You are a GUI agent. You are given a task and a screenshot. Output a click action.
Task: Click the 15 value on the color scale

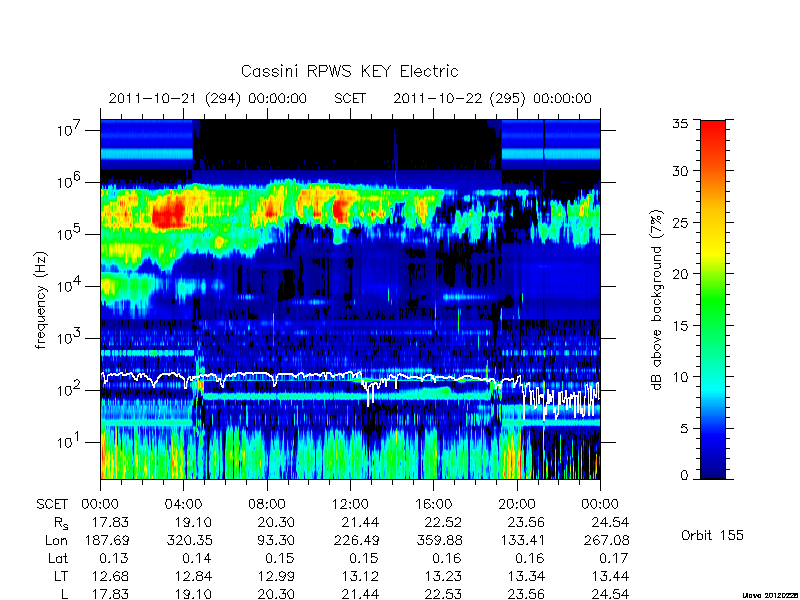coord(680,325)
